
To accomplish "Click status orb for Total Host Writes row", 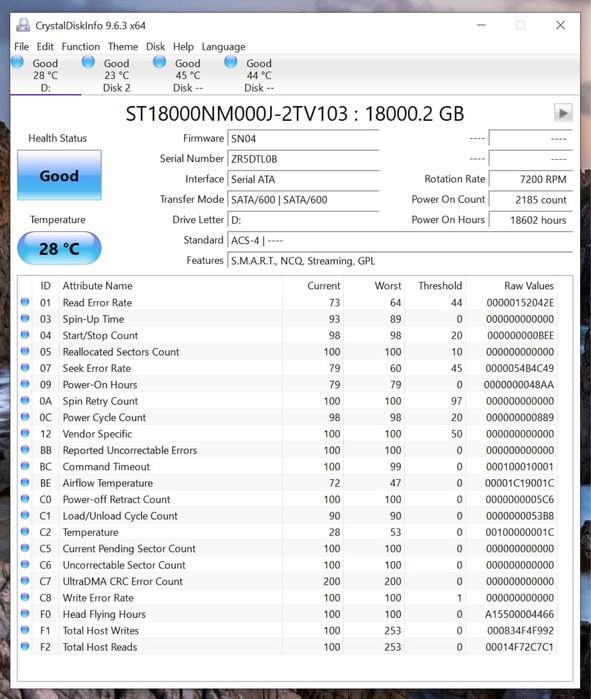I will point(25,630).
